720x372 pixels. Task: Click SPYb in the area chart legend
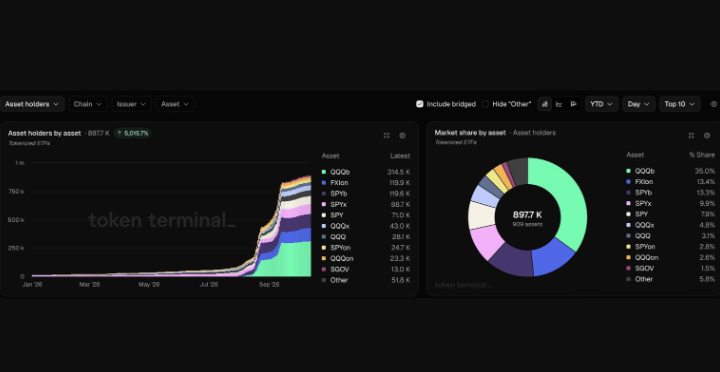coord(338,194)
